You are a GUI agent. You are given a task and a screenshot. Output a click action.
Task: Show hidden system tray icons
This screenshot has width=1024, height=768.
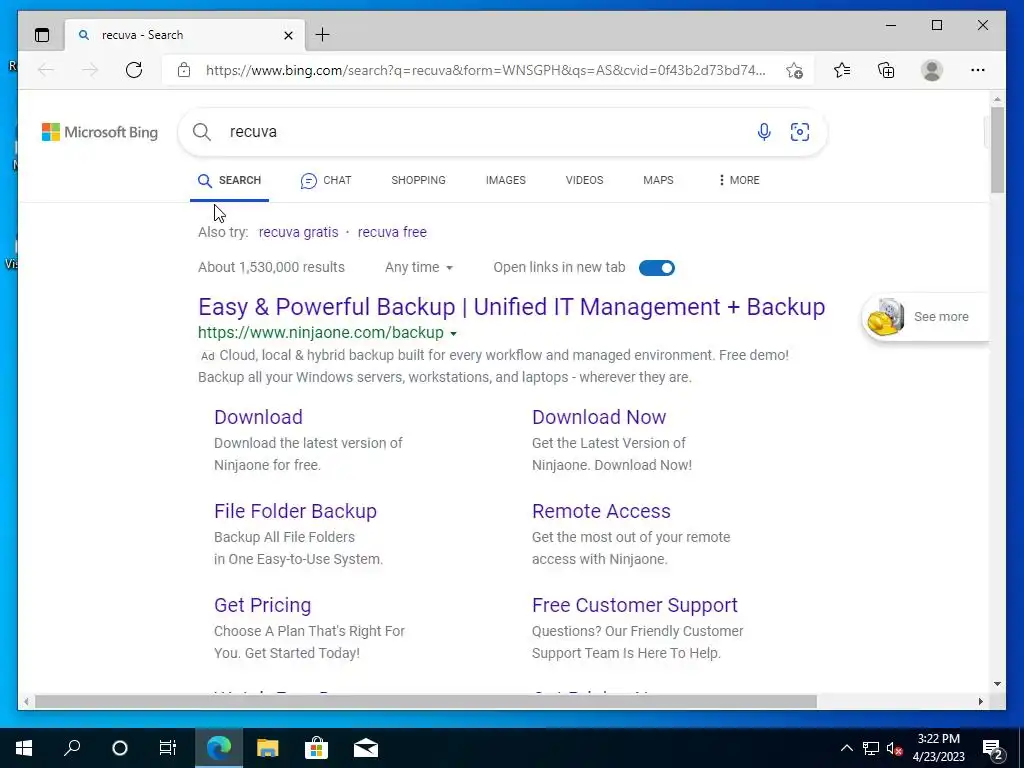pos(846,748)
